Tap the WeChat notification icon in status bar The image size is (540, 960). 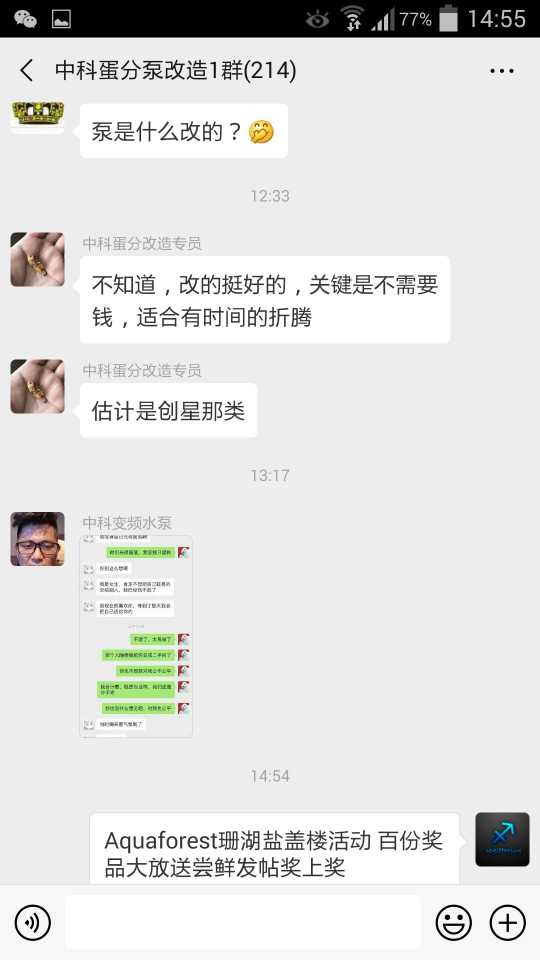[25, 19]
